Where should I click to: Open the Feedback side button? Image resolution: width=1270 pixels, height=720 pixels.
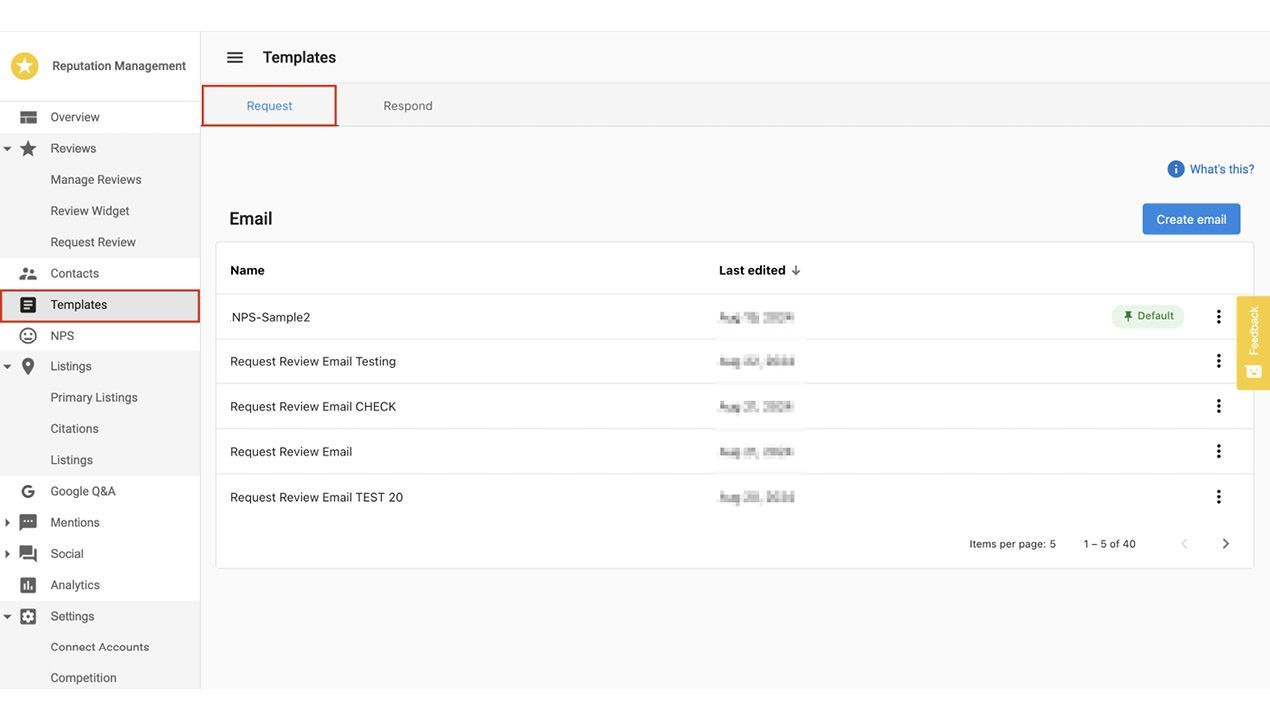click(1253, 342)
